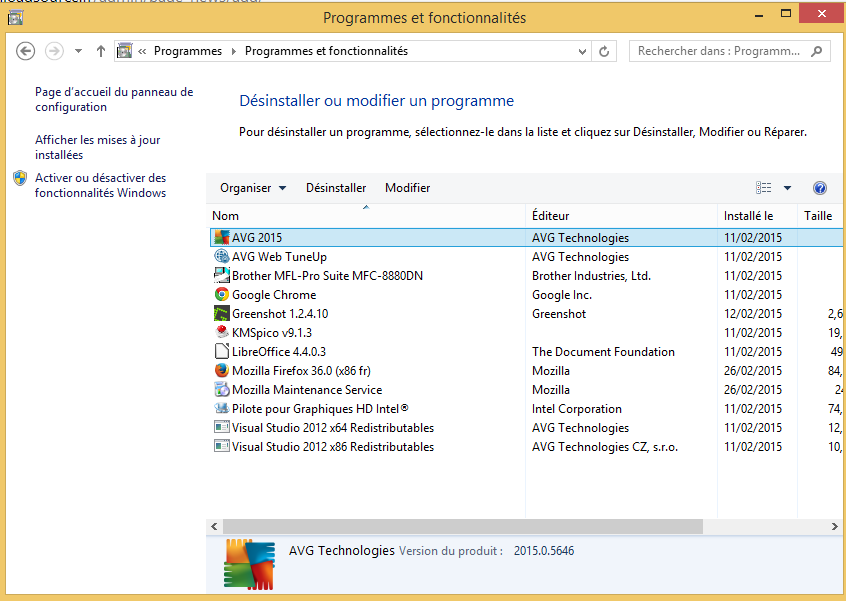Click the window title bar program icon
The image size is (846, 601).
[x=15, y=18]
